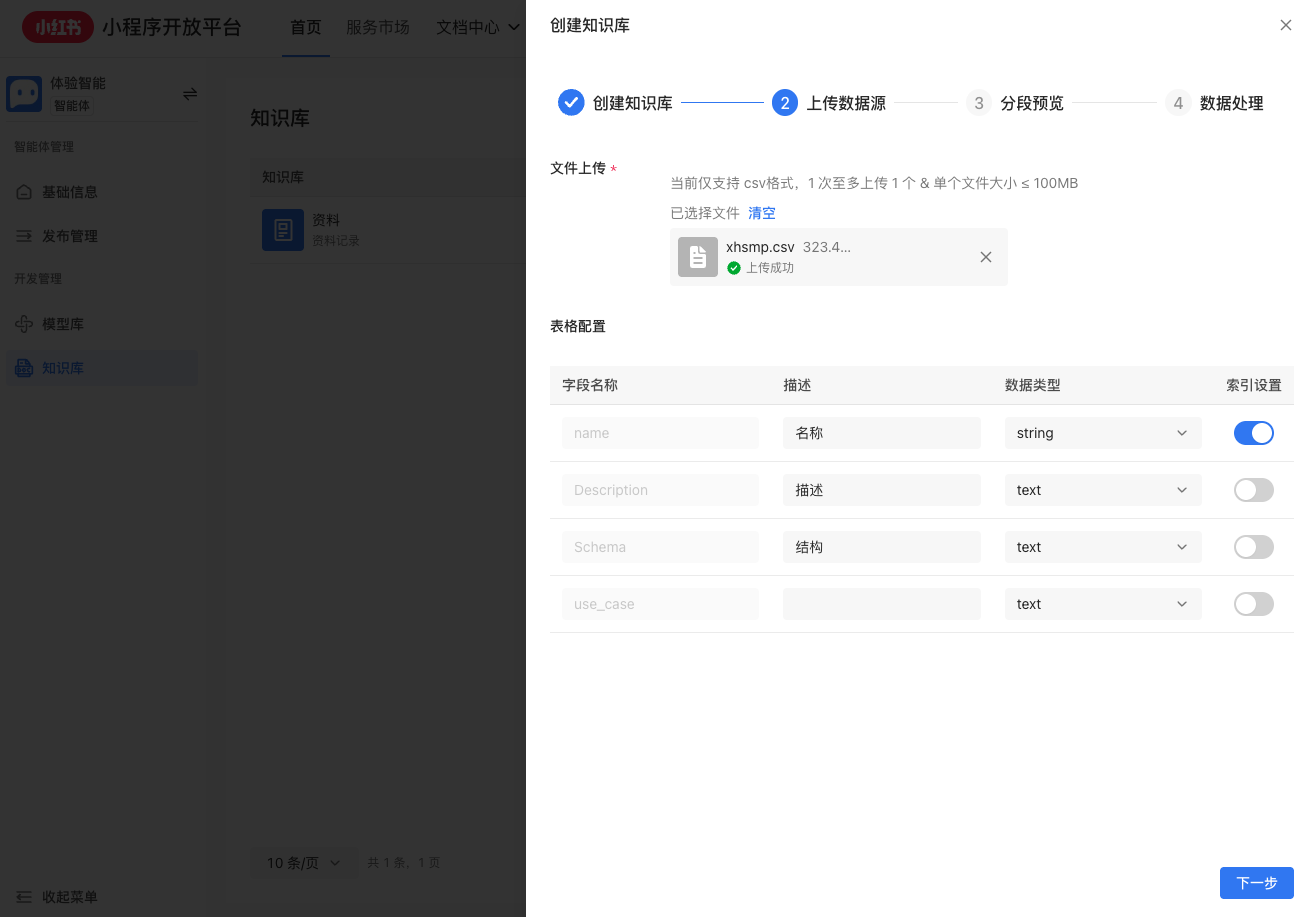Click 清空 to clear selected files

tap(762, 212)
